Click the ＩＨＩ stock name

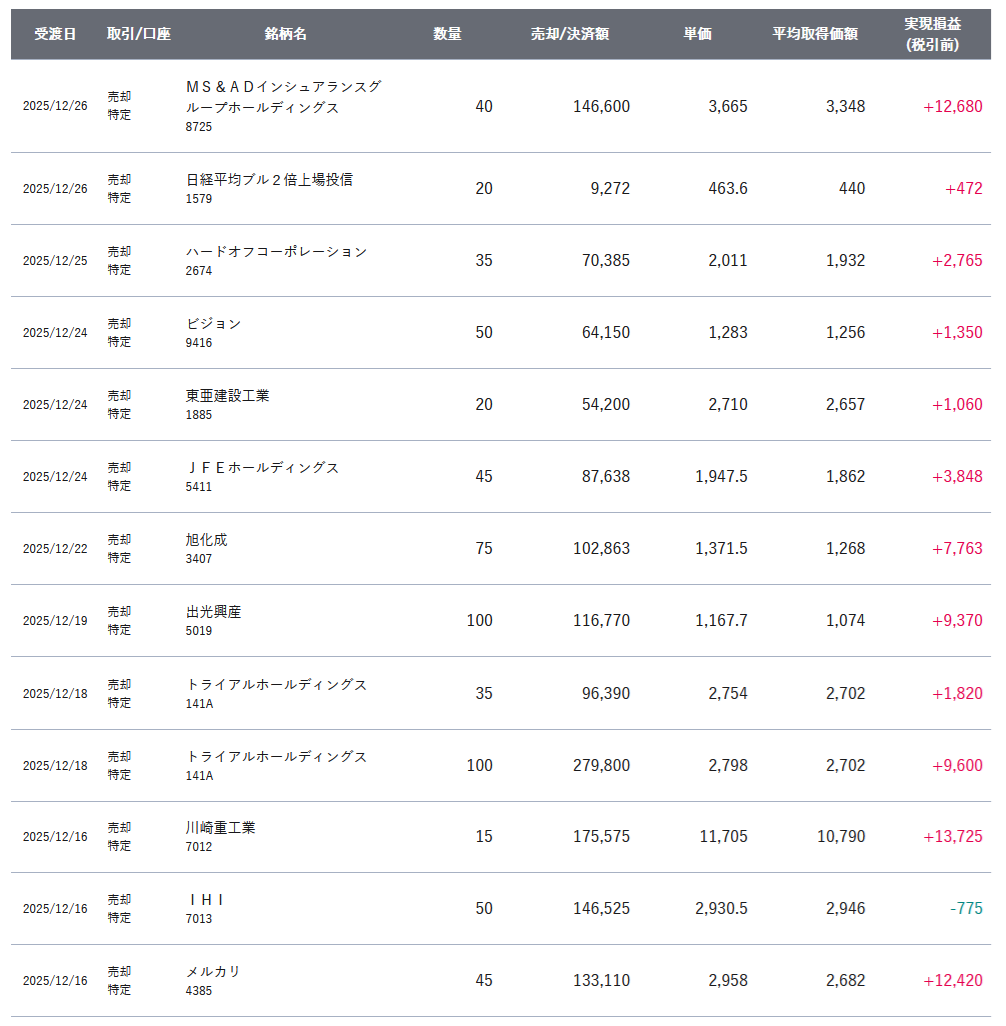coord(205,900)
